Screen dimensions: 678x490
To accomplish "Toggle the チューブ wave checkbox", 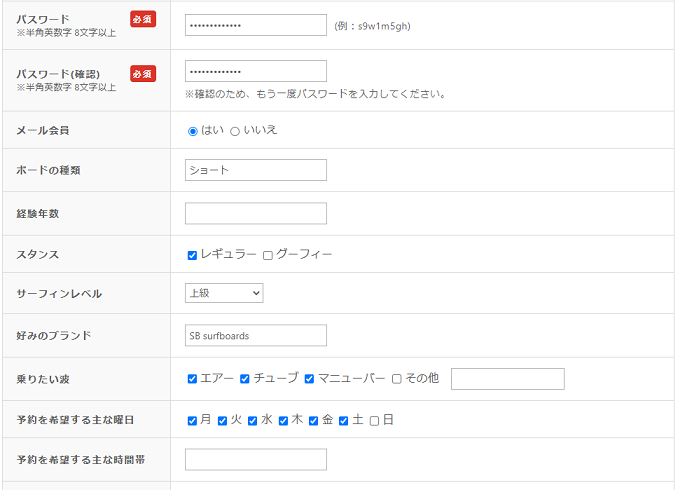I will [245, 379].
